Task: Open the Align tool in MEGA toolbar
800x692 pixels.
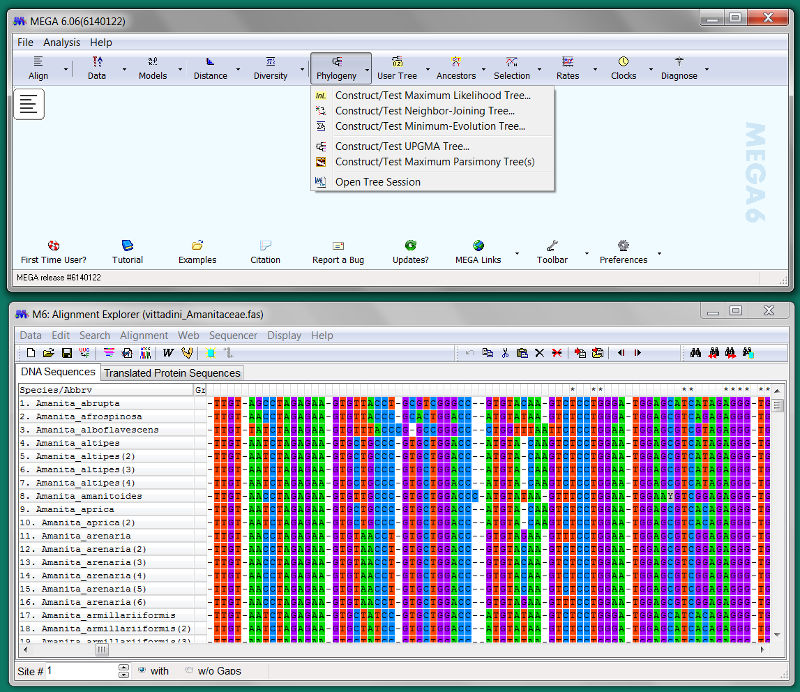Action: point(38,68)
